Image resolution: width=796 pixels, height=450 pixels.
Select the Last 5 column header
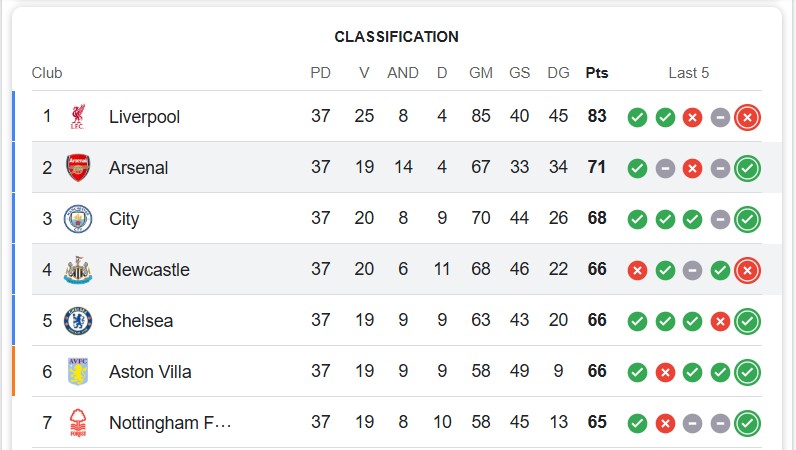point(688,73)
